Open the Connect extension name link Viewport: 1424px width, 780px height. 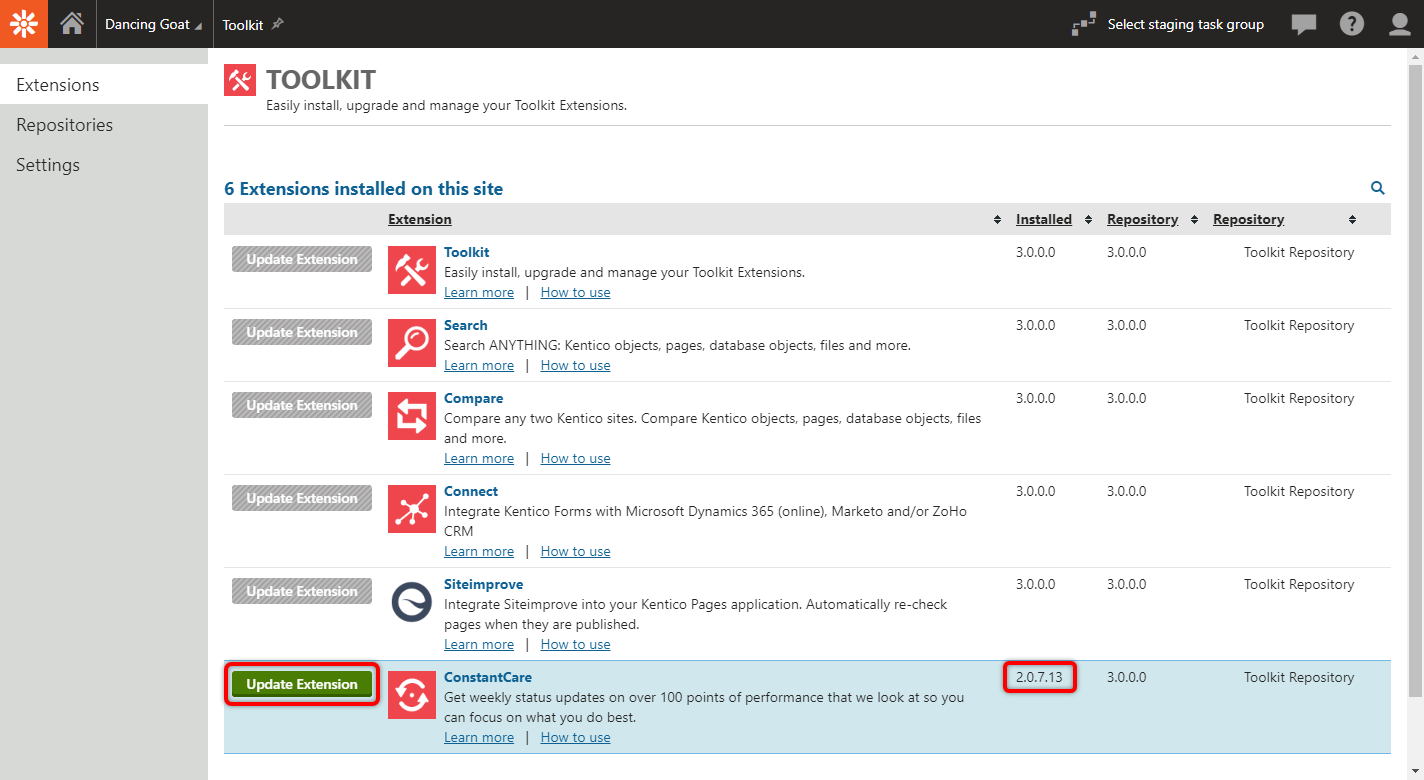tap(471, 492)
